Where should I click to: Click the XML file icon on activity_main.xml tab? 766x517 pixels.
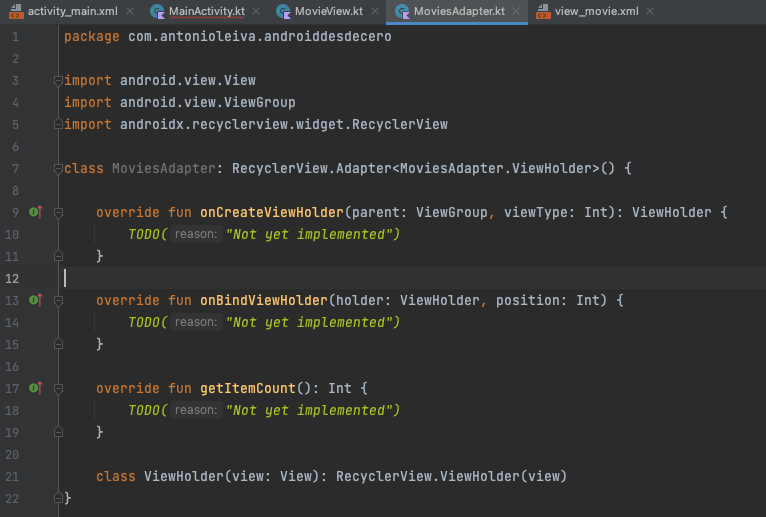(16, 11)
